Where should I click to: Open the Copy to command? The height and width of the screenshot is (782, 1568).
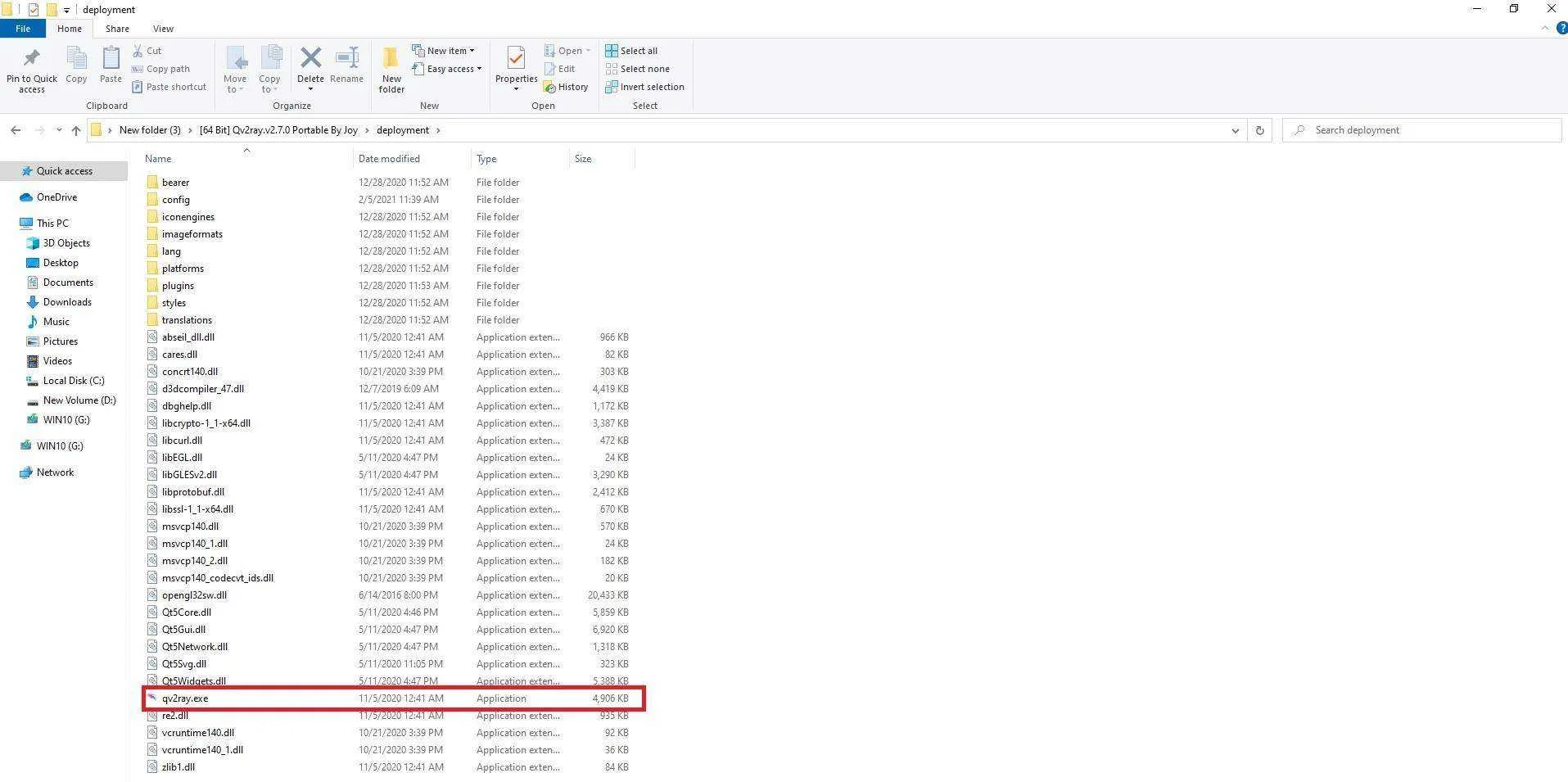pyautogui.click(x=269, y=70)
